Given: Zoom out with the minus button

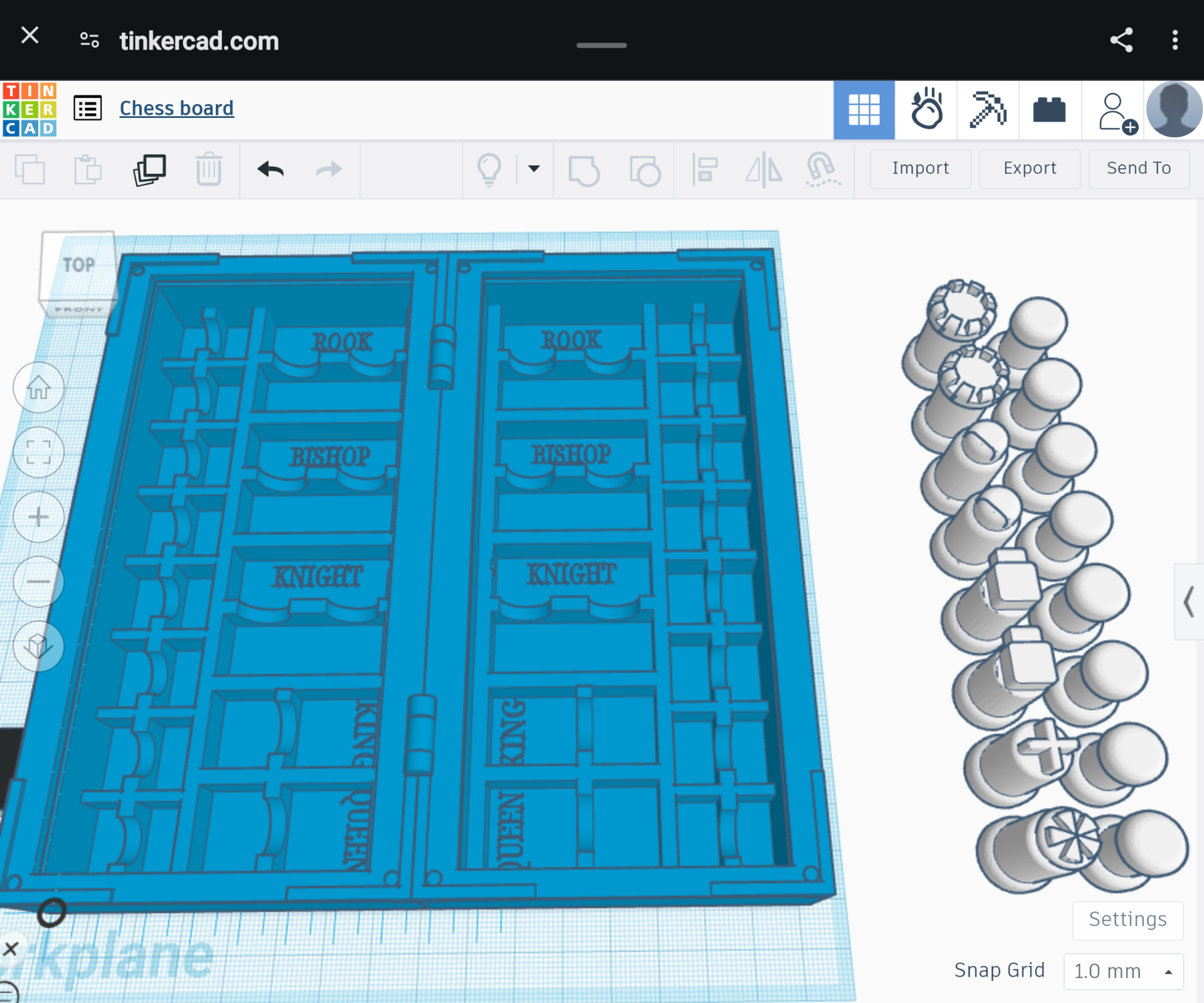Looking at the screenshot, I should (38, 581).
